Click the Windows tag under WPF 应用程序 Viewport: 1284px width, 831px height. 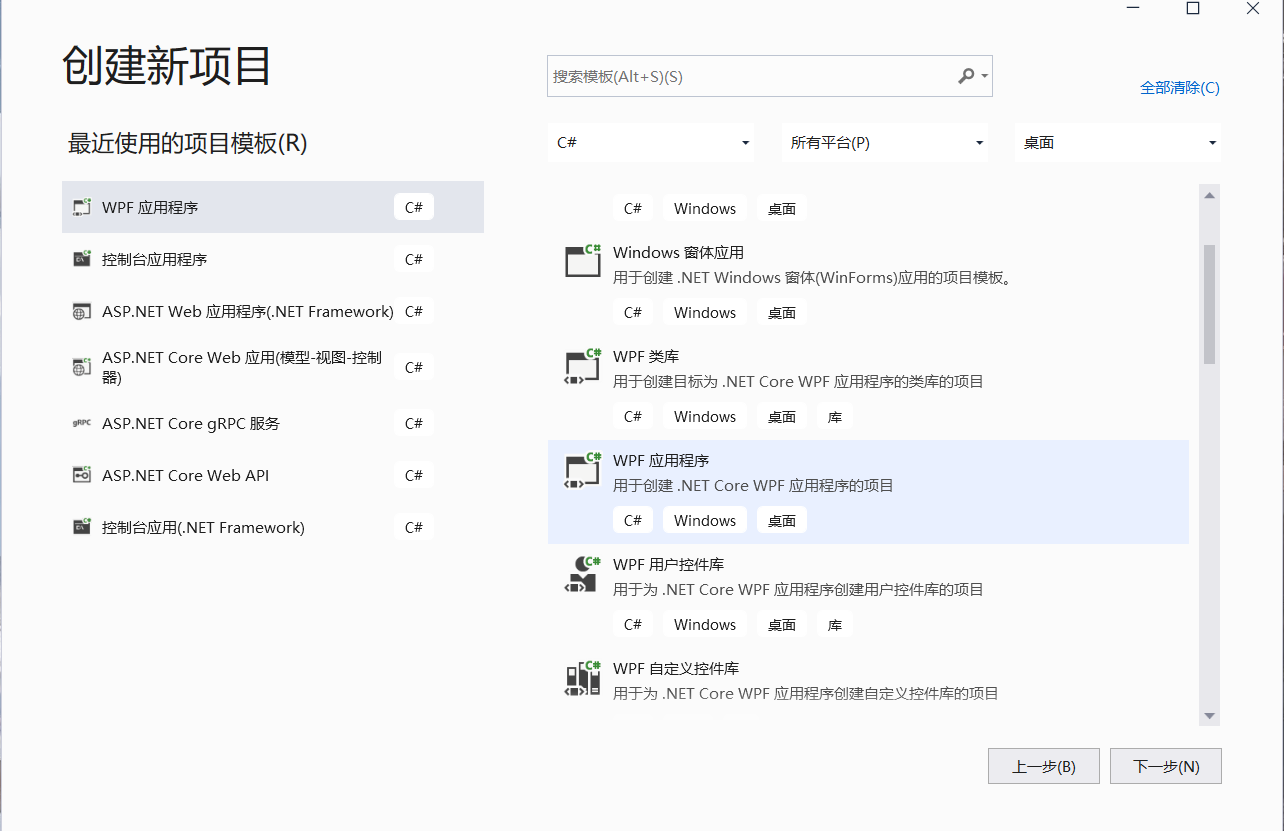pyautogui.click(x=704, y=520)
